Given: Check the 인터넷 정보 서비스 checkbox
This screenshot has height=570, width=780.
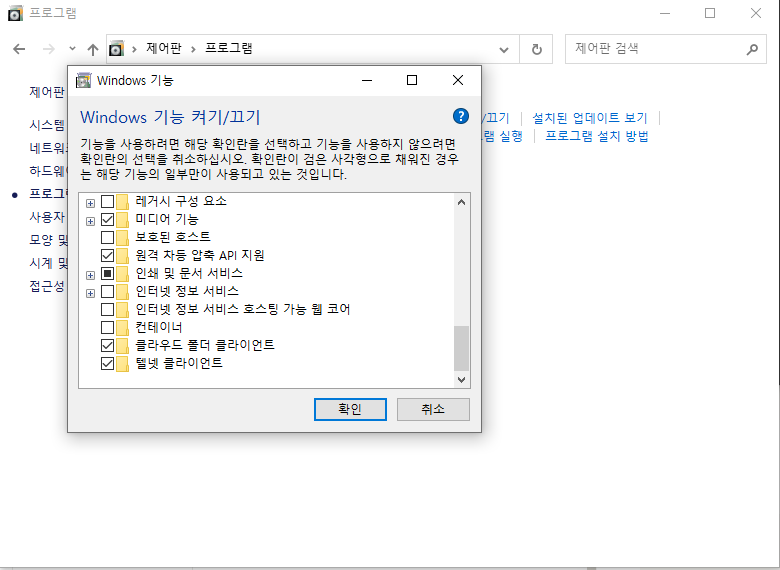Looking at the screenshot, I should pos(107,291).
